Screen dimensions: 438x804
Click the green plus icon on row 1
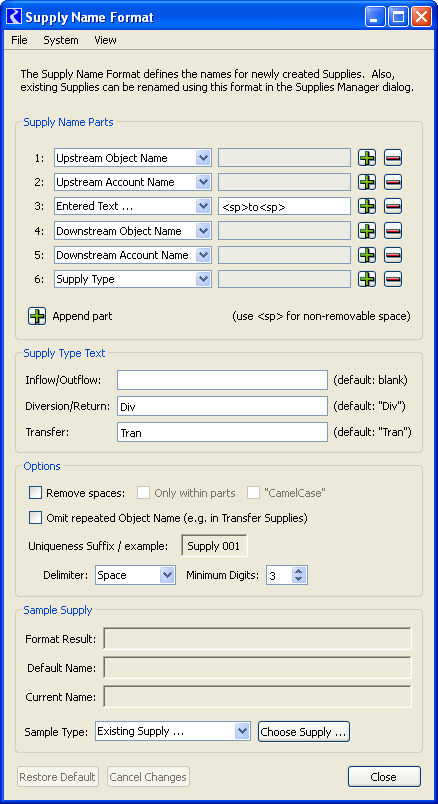367,158
